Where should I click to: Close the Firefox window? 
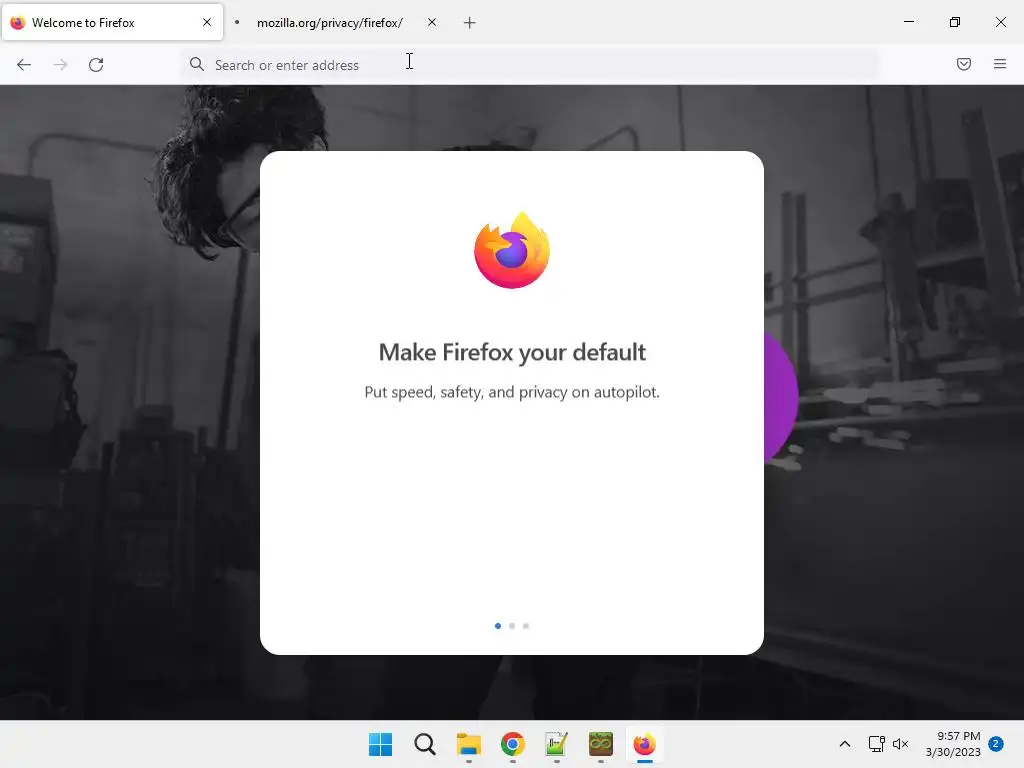1000,22
